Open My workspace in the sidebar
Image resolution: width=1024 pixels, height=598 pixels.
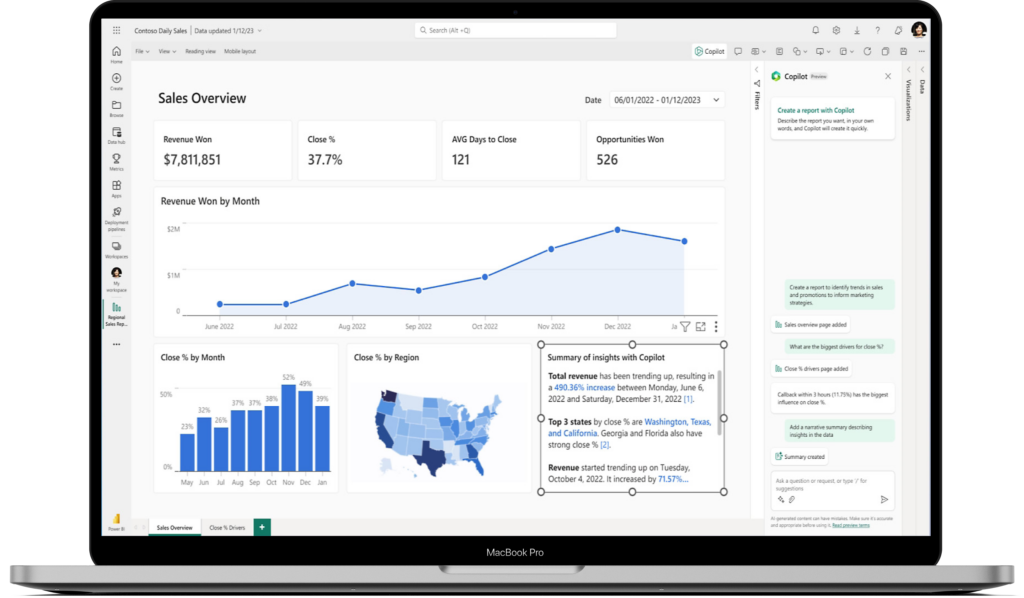[x=116, y=279]
